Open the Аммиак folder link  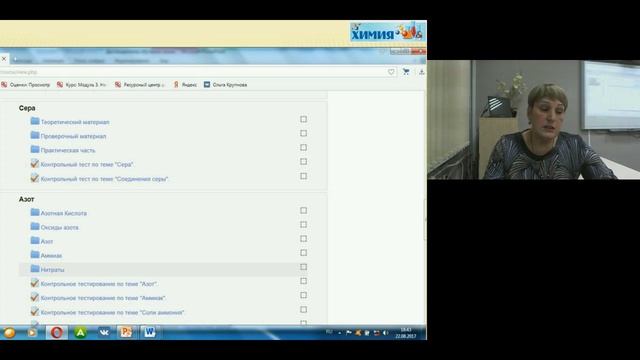(51, 256)
